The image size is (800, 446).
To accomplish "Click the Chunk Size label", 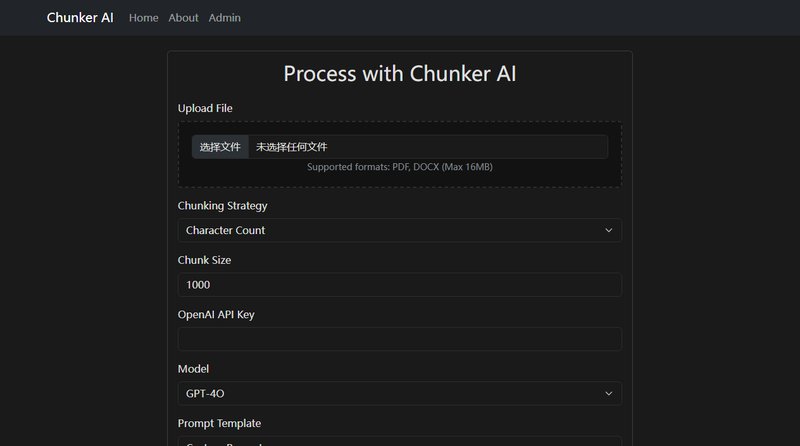I will 204,260.
